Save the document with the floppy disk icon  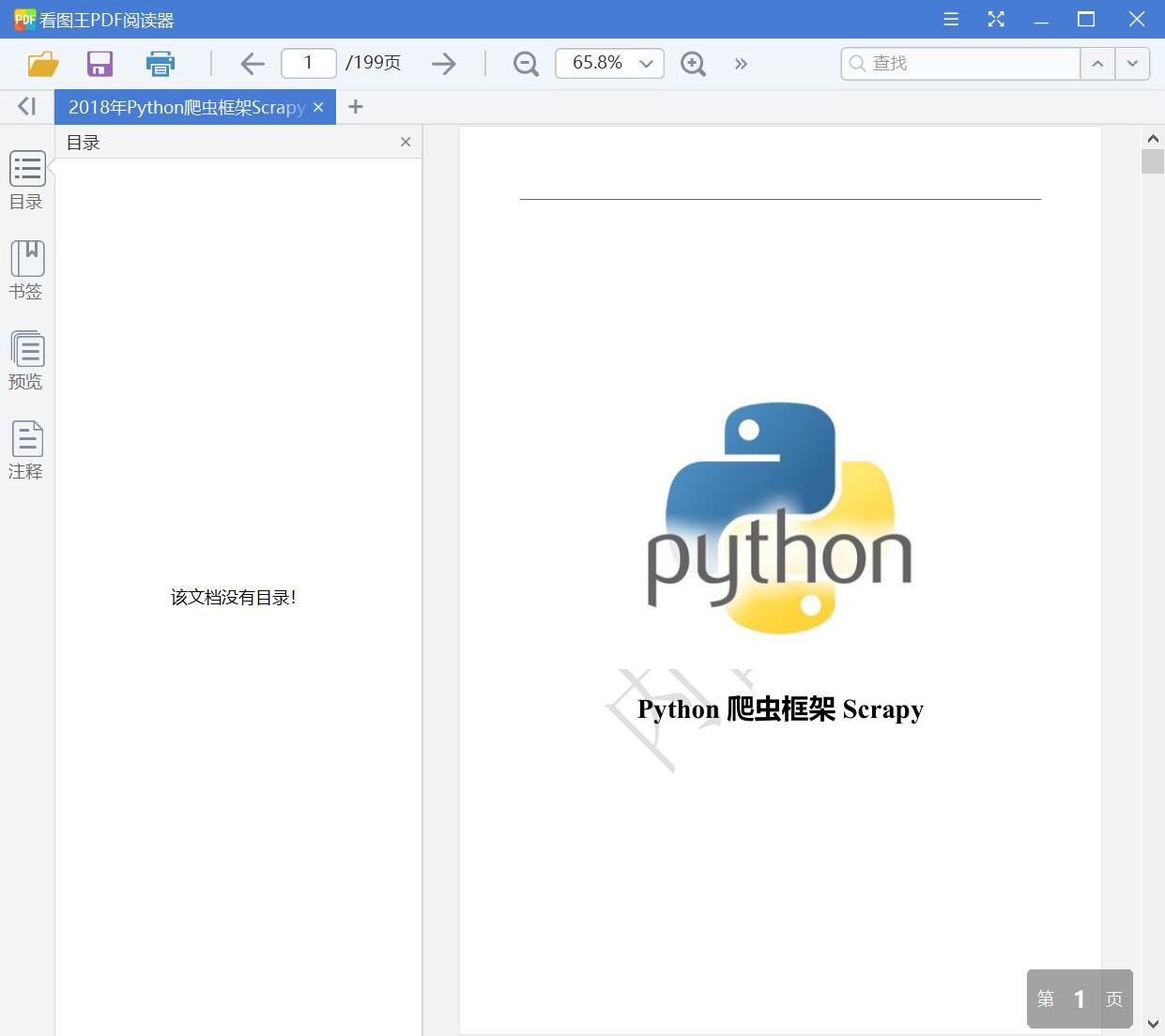click(100, 64)
